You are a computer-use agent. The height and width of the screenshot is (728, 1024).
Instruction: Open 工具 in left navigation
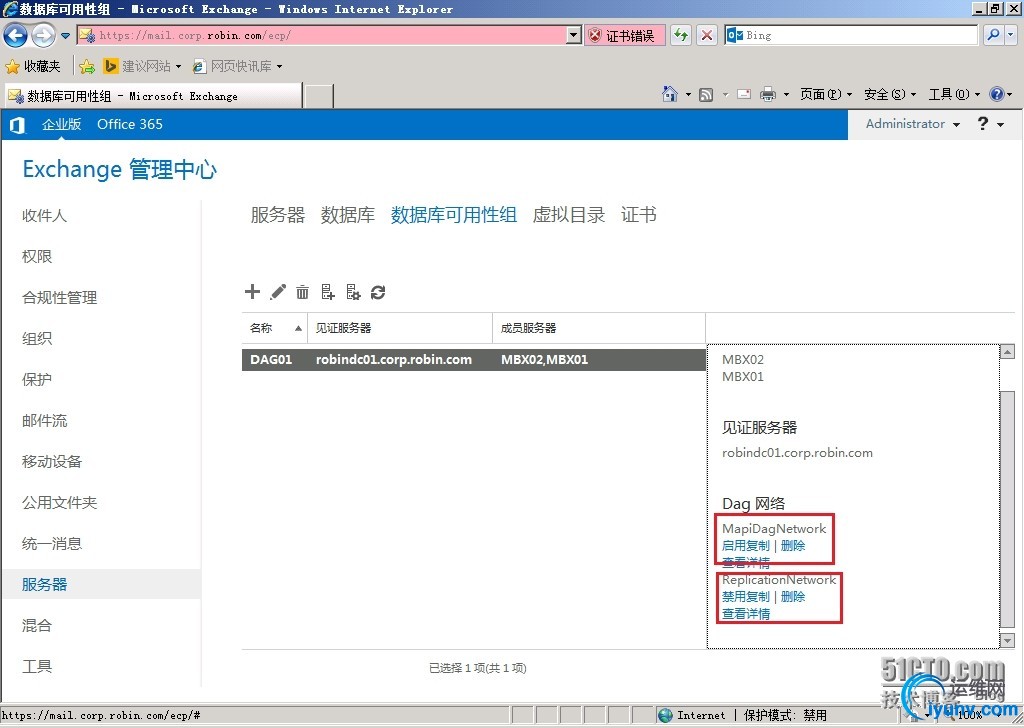tap(37, 667)
